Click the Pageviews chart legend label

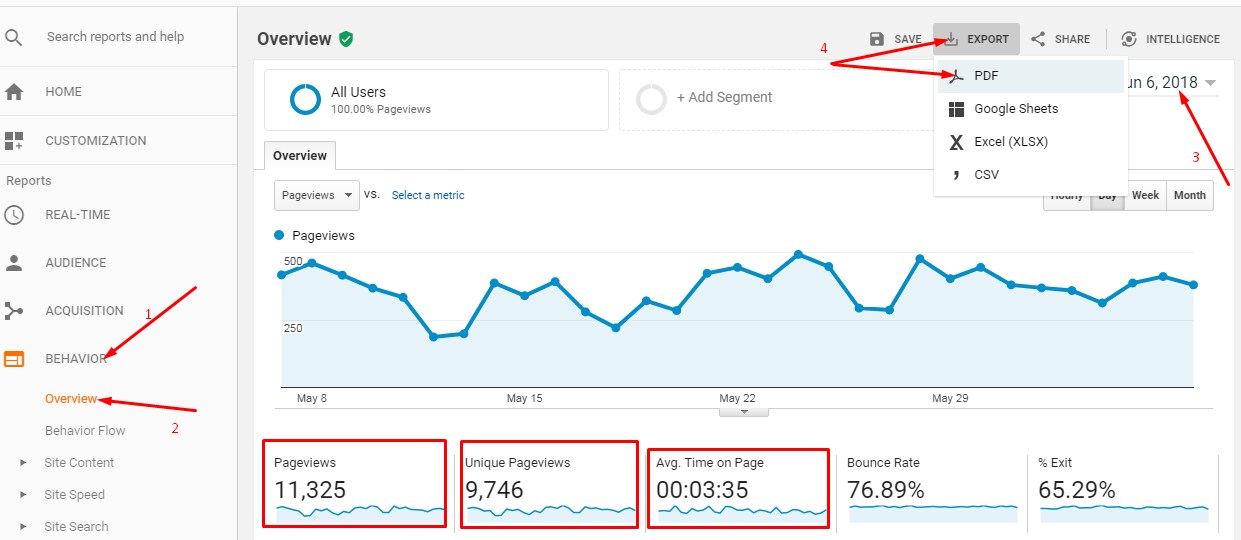323,236
